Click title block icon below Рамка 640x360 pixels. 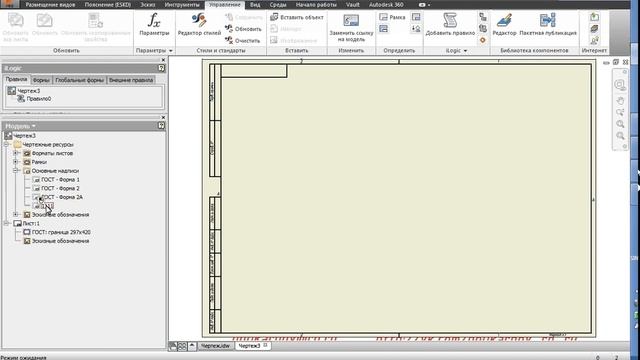point(383,29)
